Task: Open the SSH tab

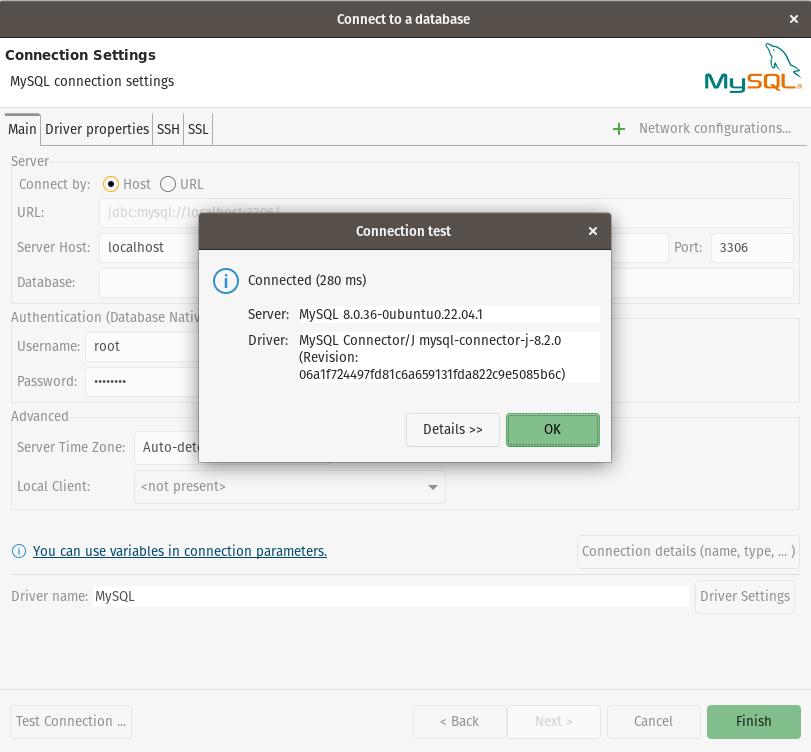Action: pos(168,129)
